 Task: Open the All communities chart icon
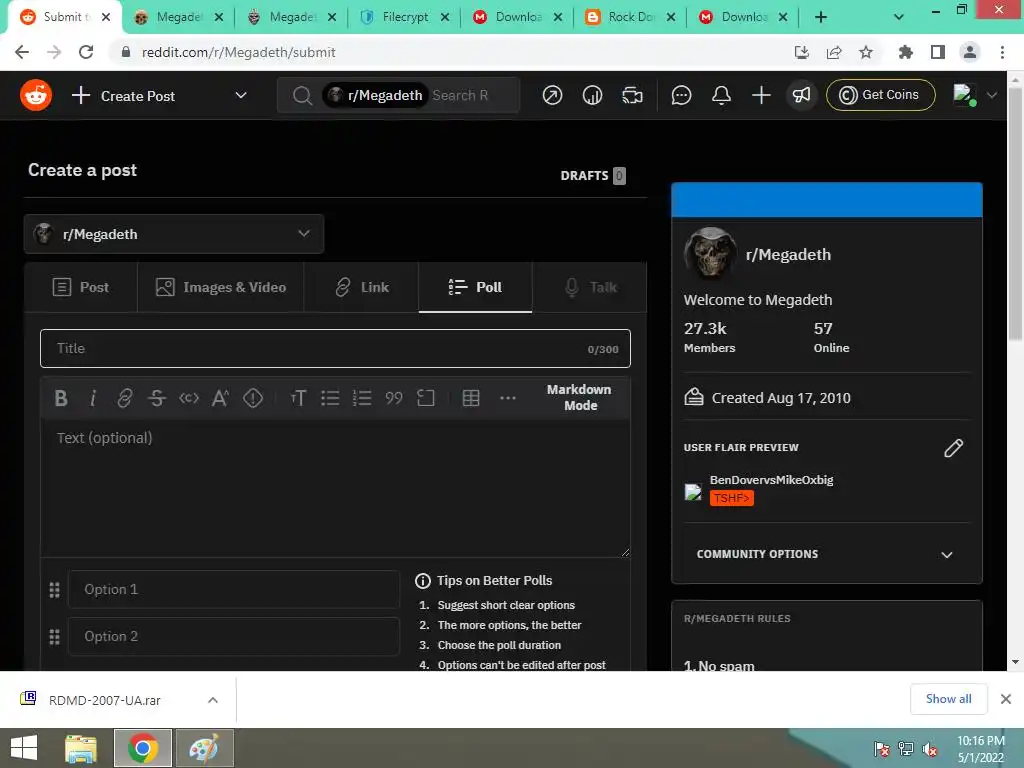pyautogui.click(x=592, y=96)
